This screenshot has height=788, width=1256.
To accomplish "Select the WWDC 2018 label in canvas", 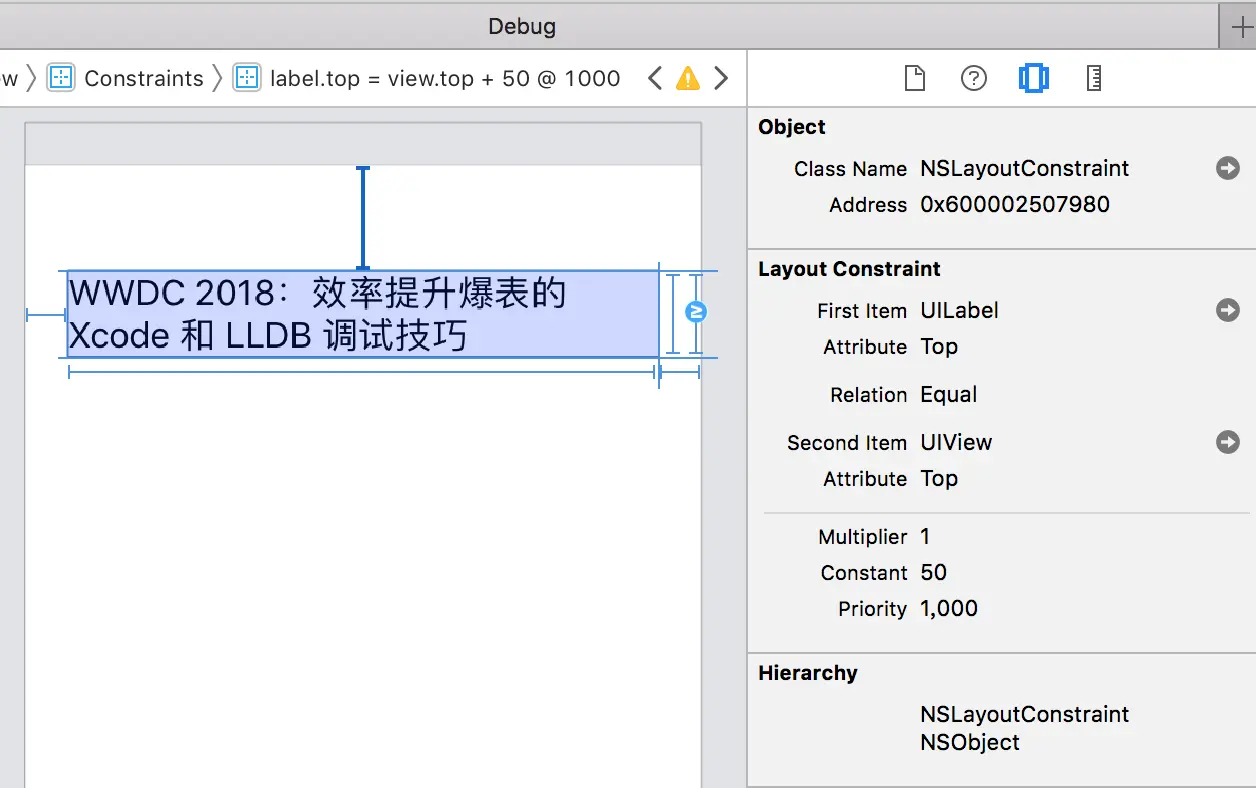I will tap(363, 314).
